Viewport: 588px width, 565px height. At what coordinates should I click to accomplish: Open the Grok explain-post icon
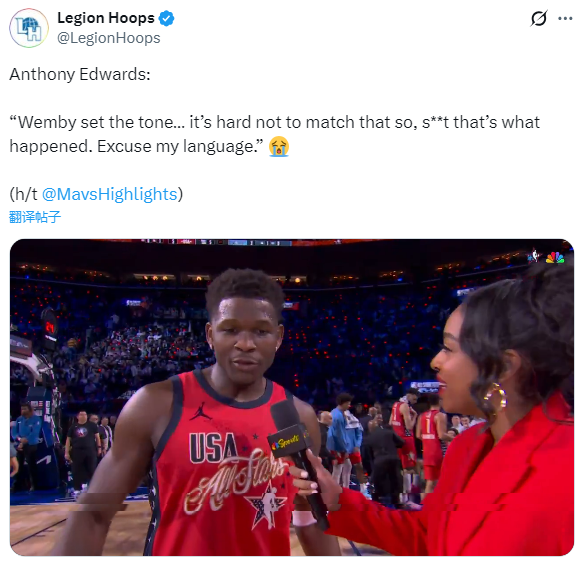[x=538, y=18]
